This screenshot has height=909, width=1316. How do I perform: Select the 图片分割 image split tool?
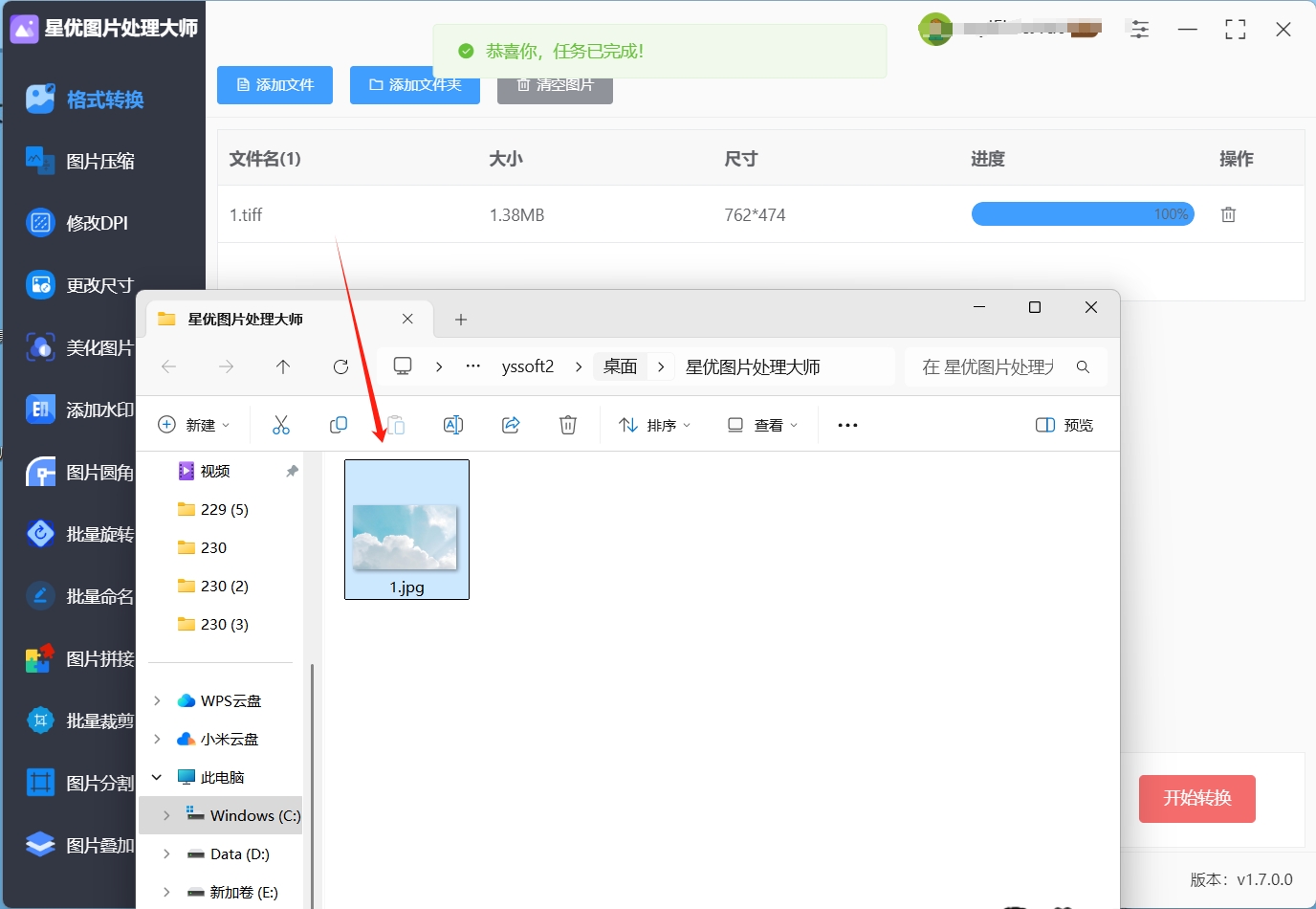pyautogui.click(x=80, y=783)
